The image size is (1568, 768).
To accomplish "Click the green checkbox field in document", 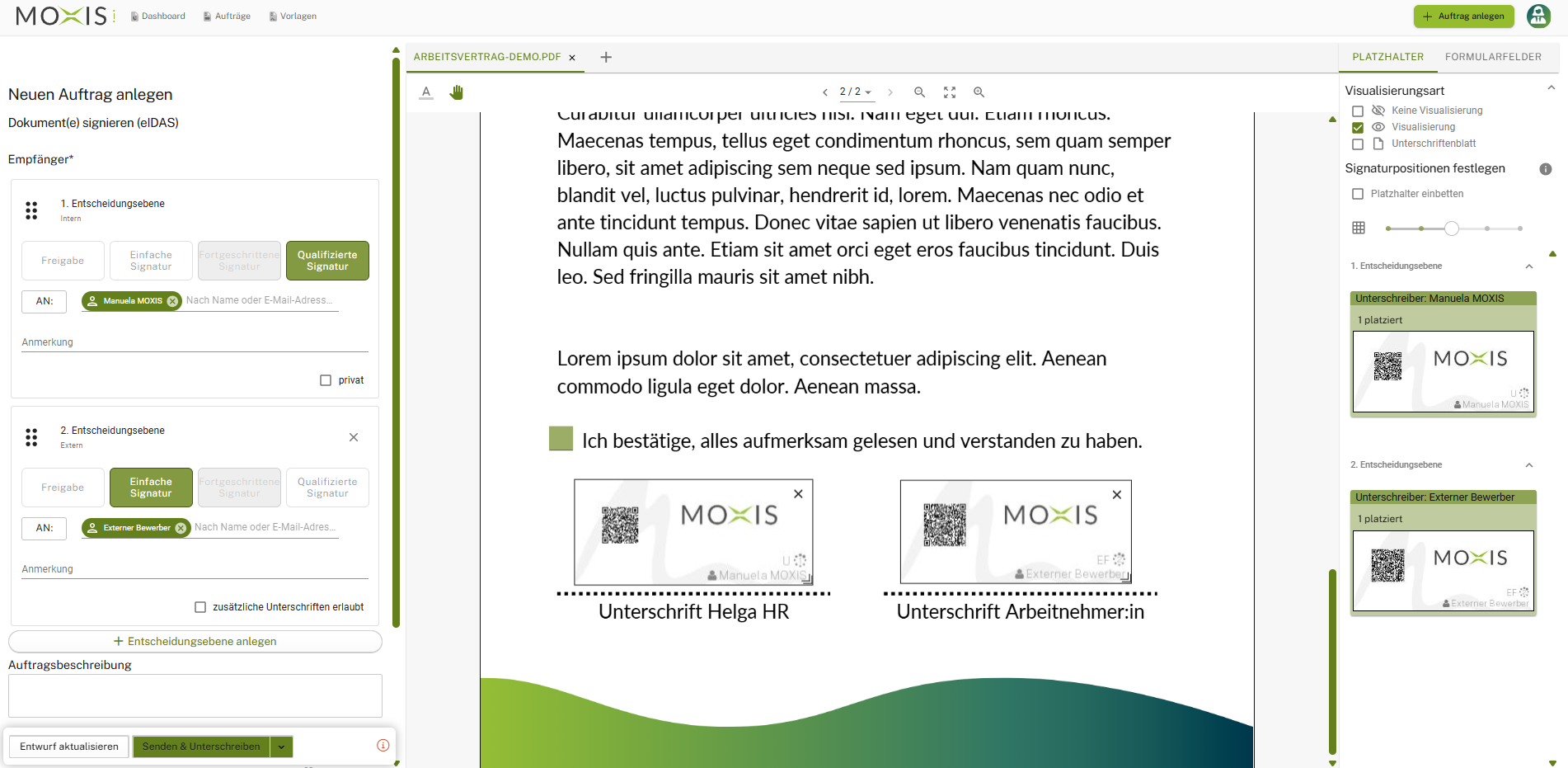I will pos(561,439).
